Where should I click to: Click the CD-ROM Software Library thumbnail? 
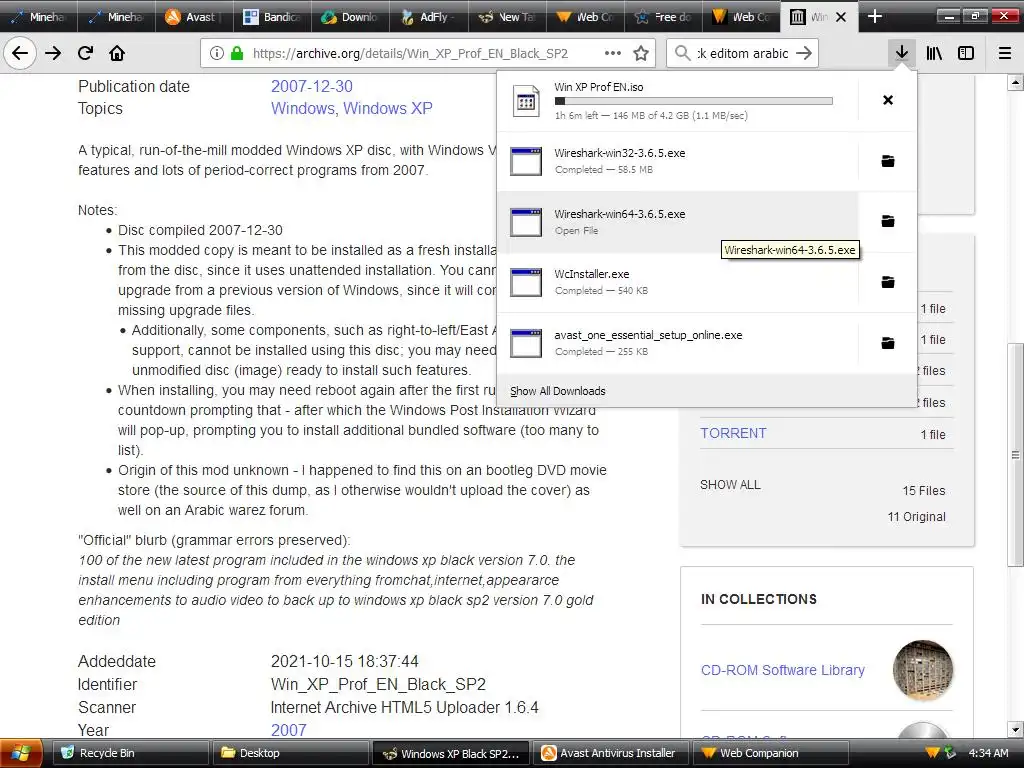tap(923, 670)
